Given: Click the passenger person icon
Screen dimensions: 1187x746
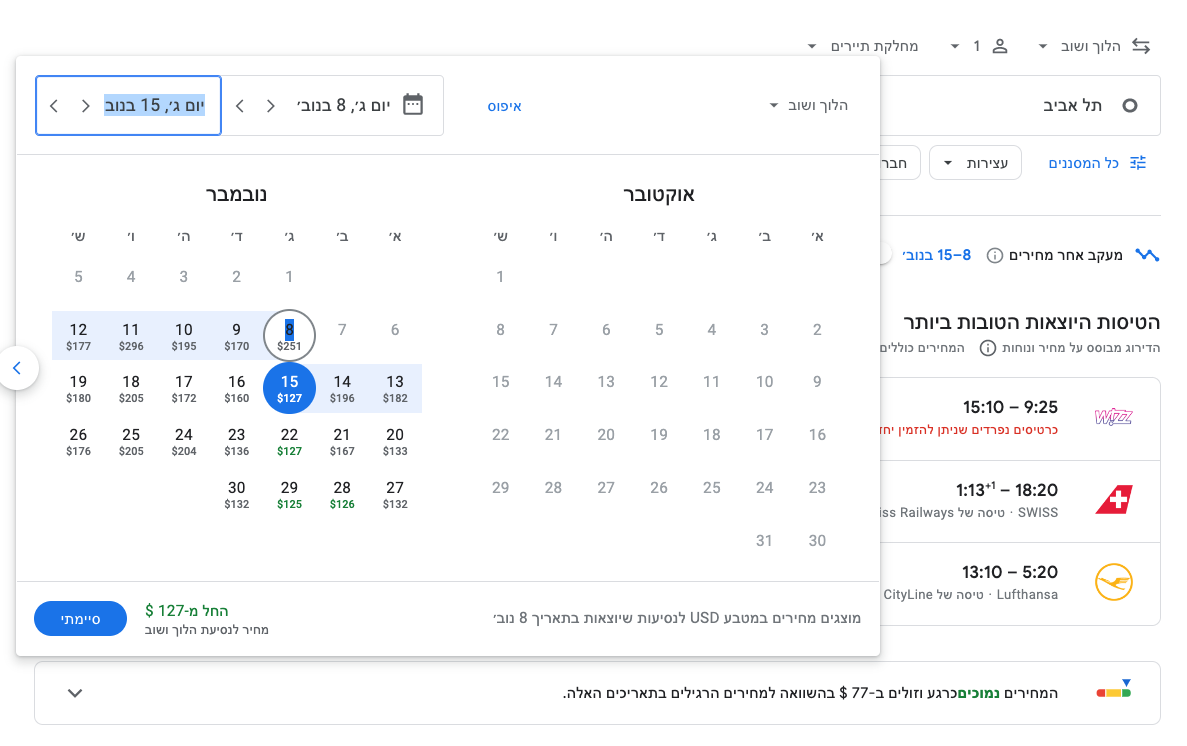Looking at the screenshot, I should [999, 46].
